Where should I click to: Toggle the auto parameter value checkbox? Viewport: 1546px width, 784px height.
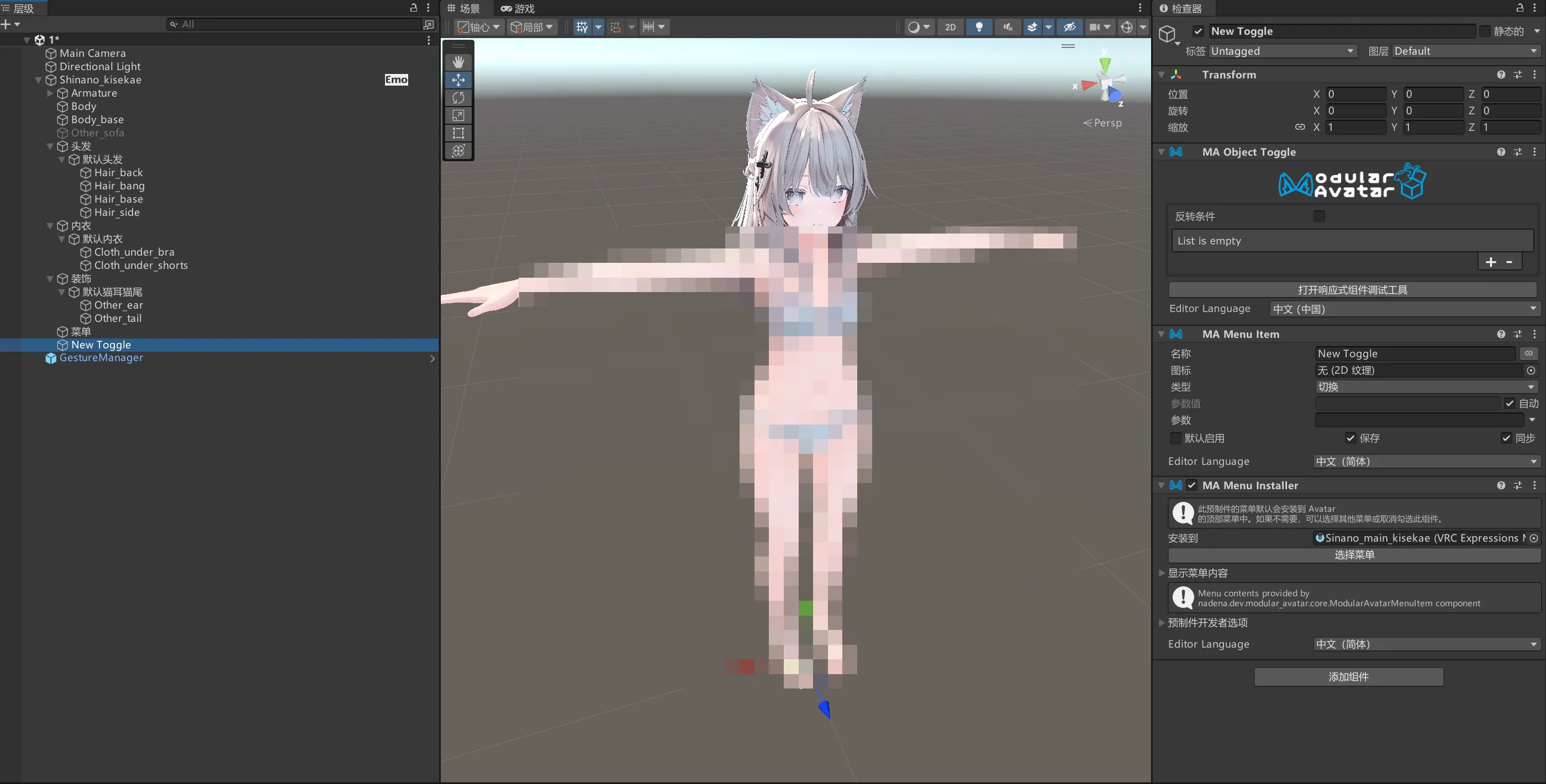pyautogui.click(x=1510, y=403)
